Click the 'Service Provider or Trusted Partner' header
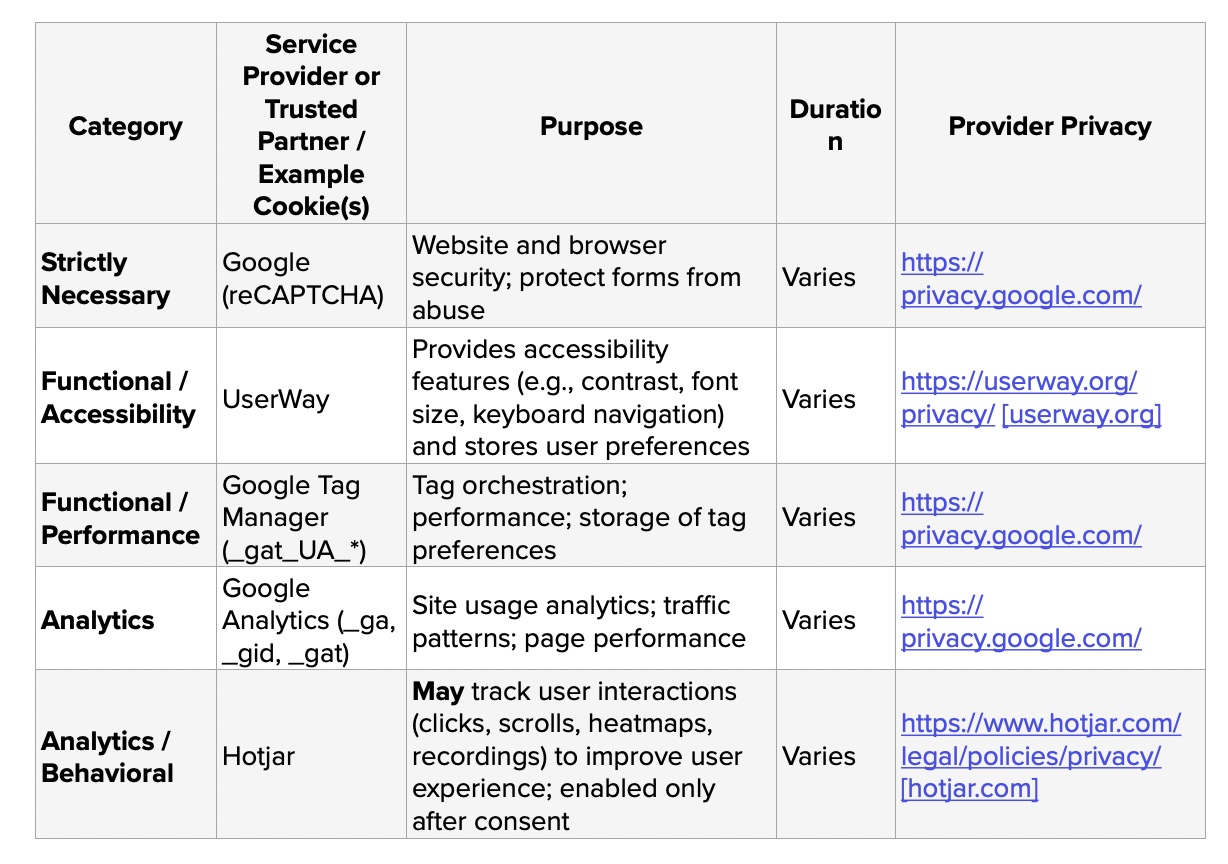Image resolution: width=1228 pixels, height=864 pixels. [311, 125]
